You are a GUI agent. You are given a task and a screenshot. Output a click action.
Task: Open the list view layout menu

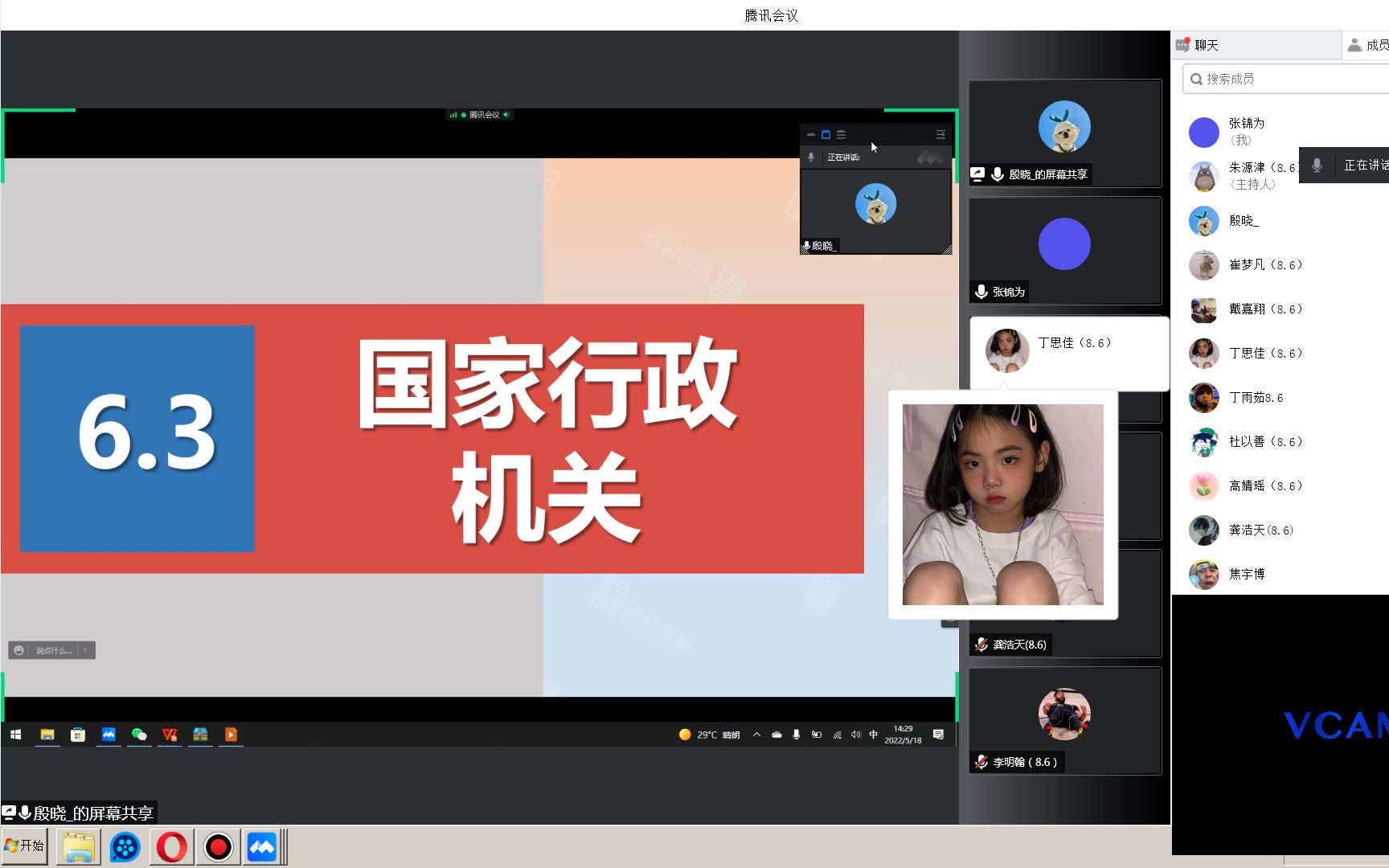pyautogui.click(x=841, y=134)
